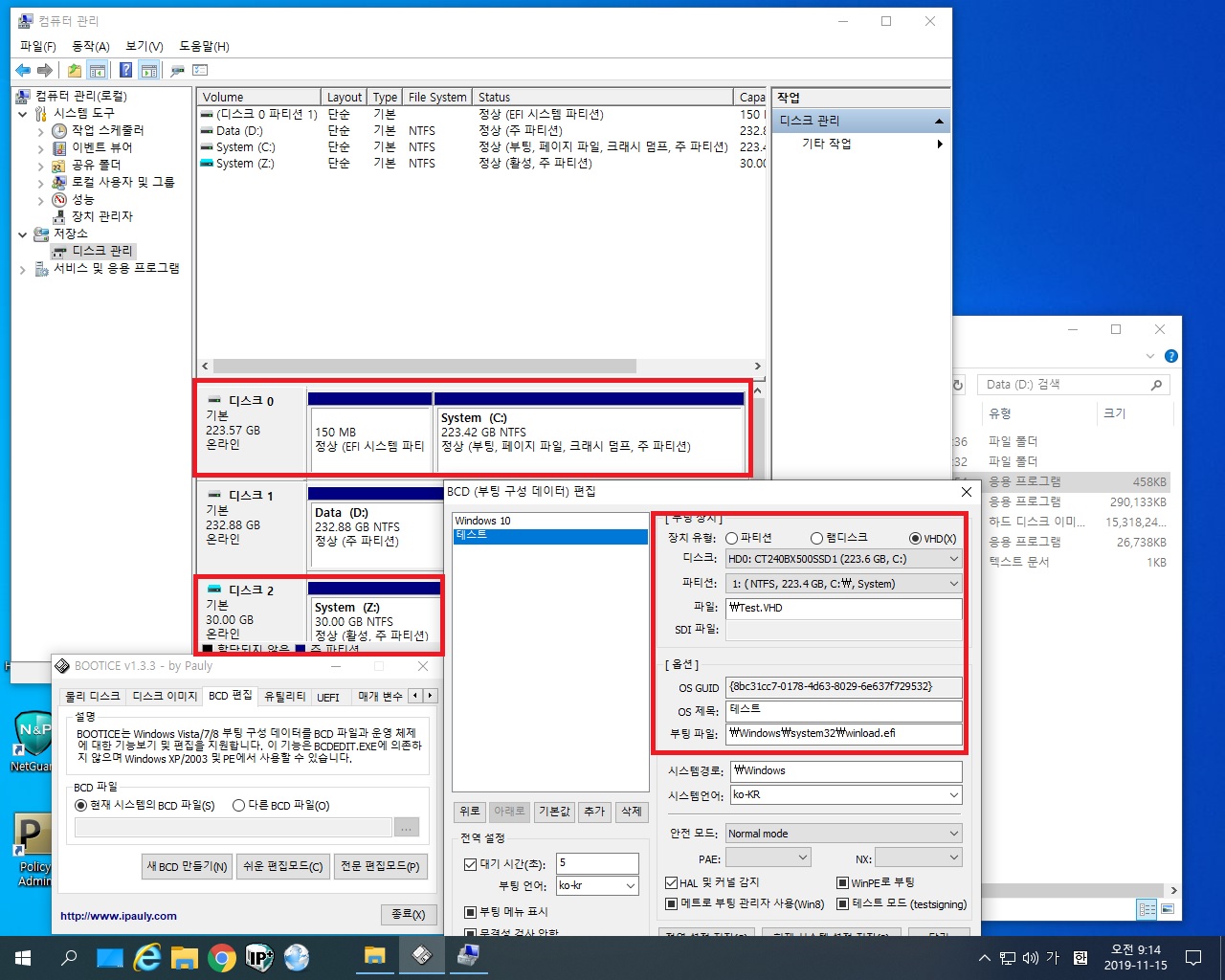Open the 디스크 dropdown HD0: CT240BX500SSD1
Viewport: 1225px width, 980px height.
tap(843, 559)
